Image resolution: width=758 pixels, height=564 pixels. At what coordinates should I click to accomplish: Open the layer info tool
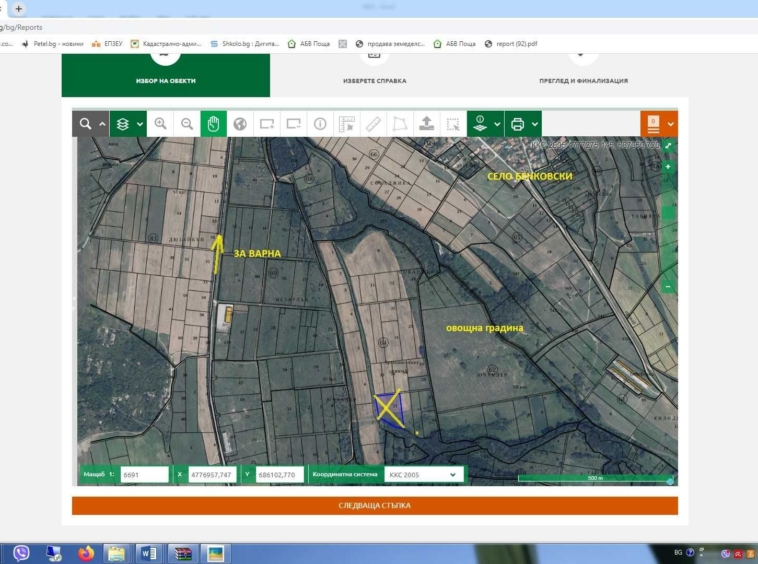point(480,124)
